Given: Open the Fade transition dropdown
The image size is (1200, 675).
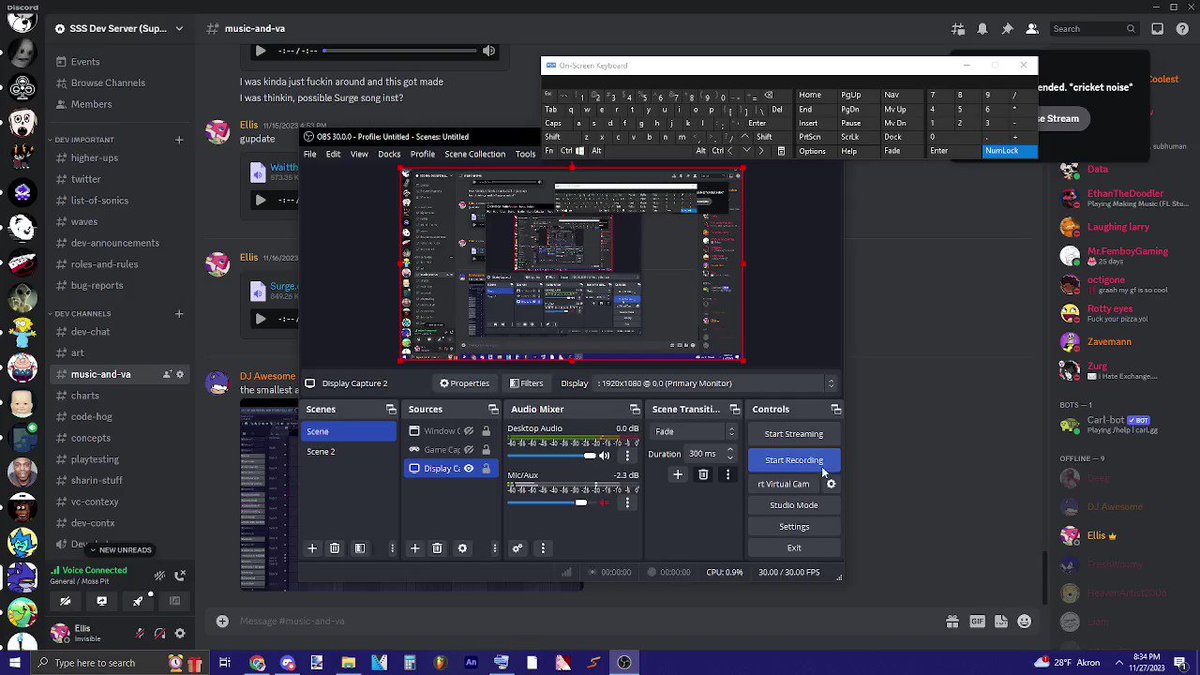Looking at the screenshot, I should (x=693, y=432).
